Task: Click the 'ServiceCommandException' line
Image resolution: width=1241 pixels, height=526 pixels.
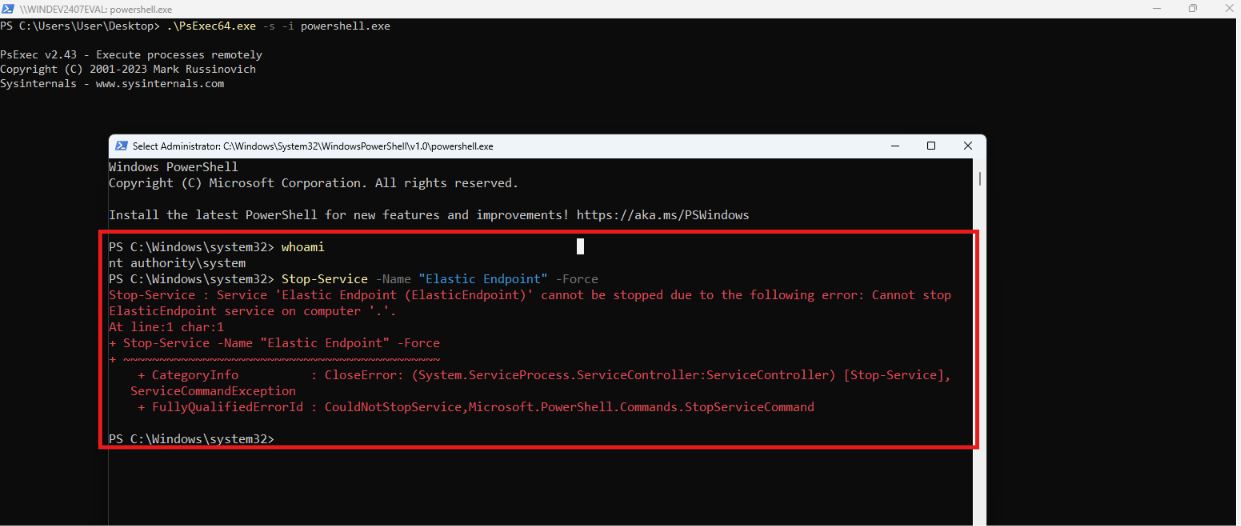Action: point(213,391)
